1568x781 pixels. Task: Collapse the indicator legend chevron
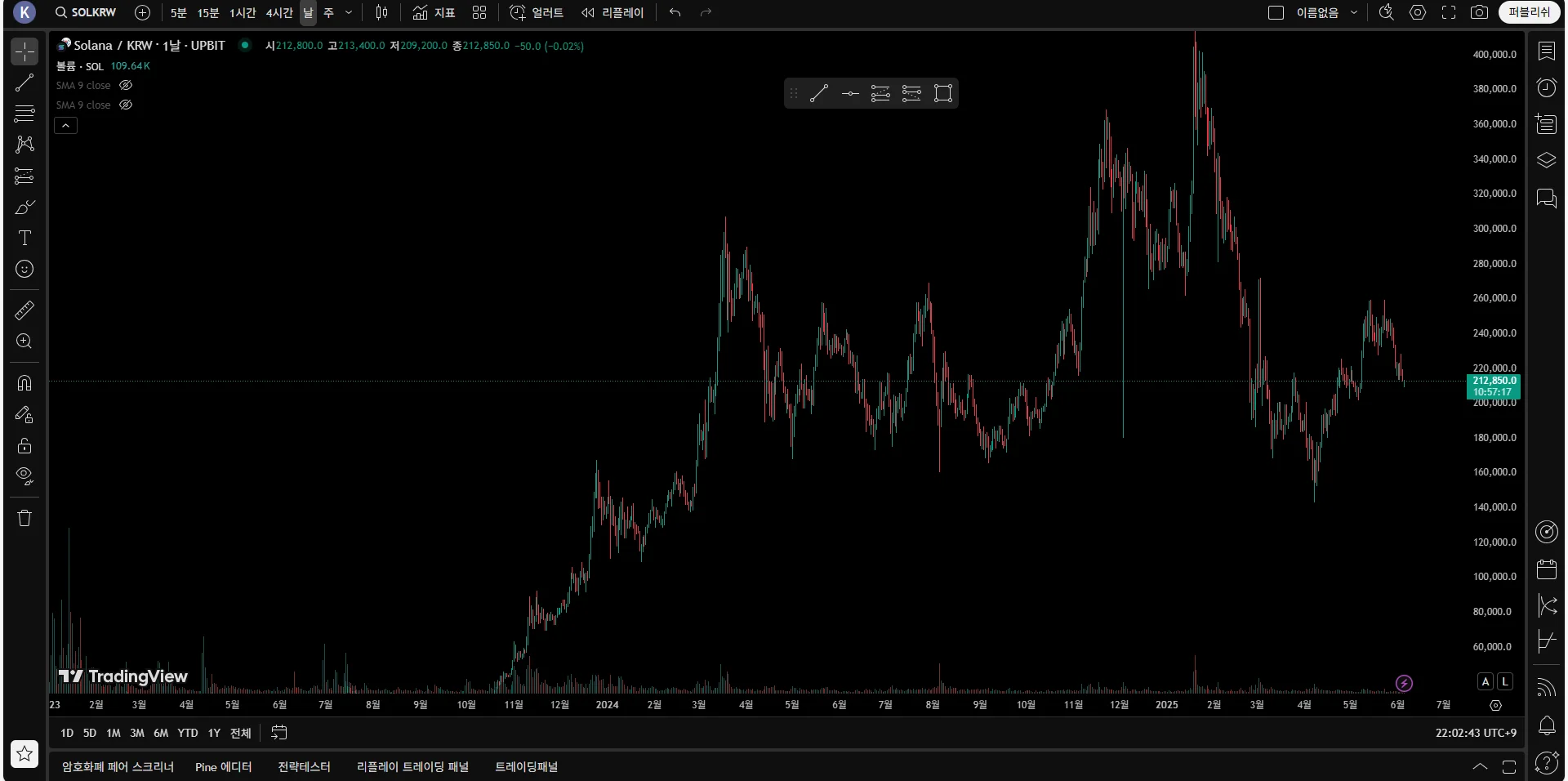(66, 125)
